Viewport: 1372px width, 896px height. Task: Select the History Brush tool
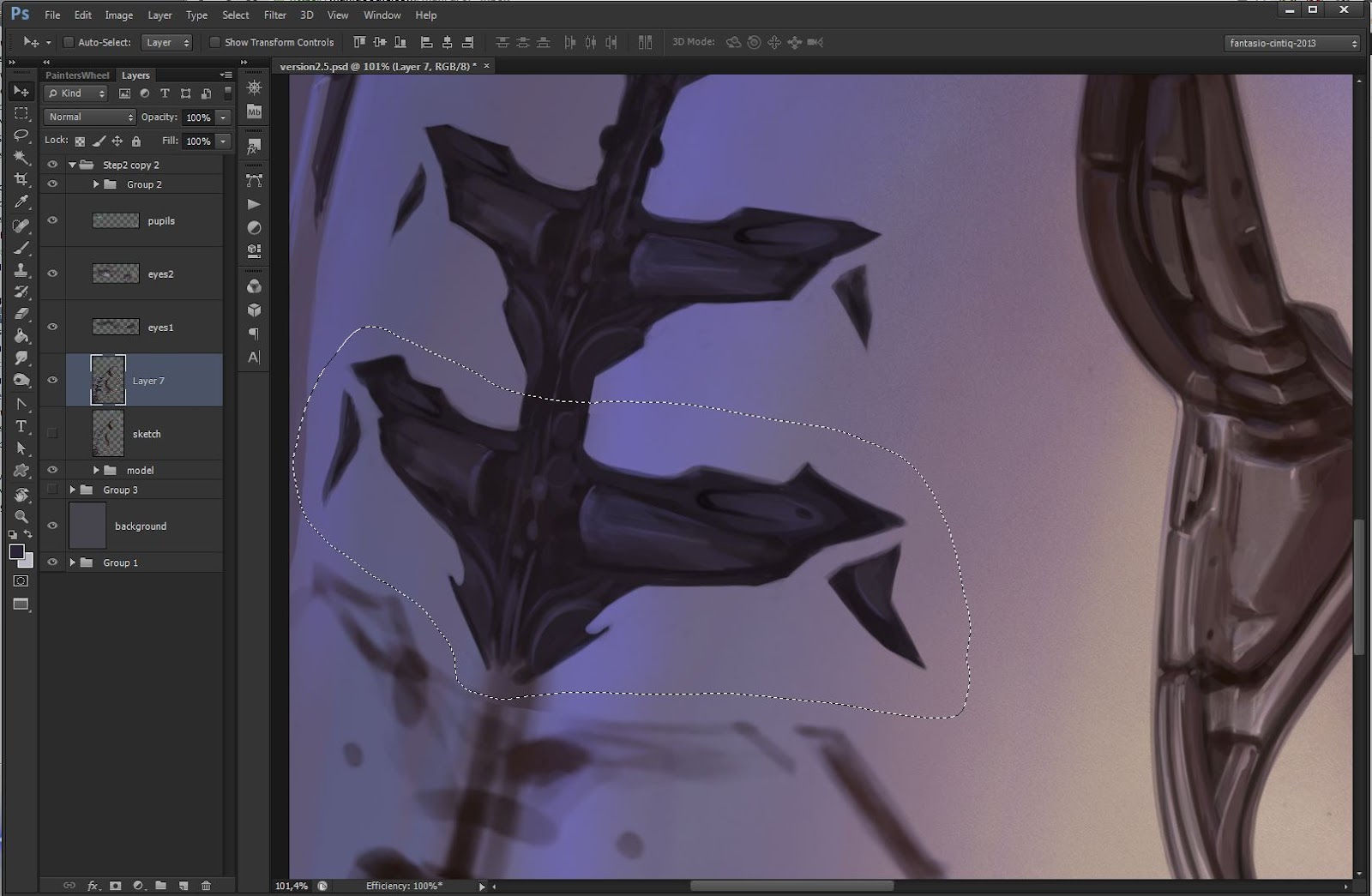[x=21, y=292]
